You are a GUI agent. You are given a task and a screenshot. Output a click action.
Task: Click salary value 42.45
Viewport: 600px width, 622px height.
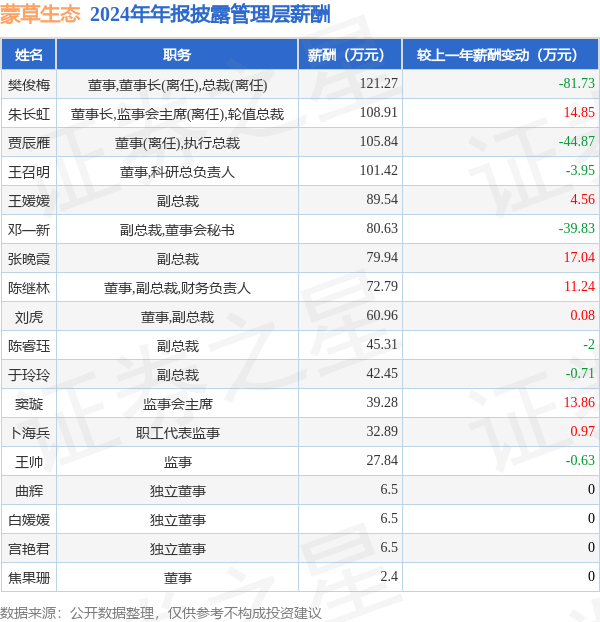pos(382,373)
